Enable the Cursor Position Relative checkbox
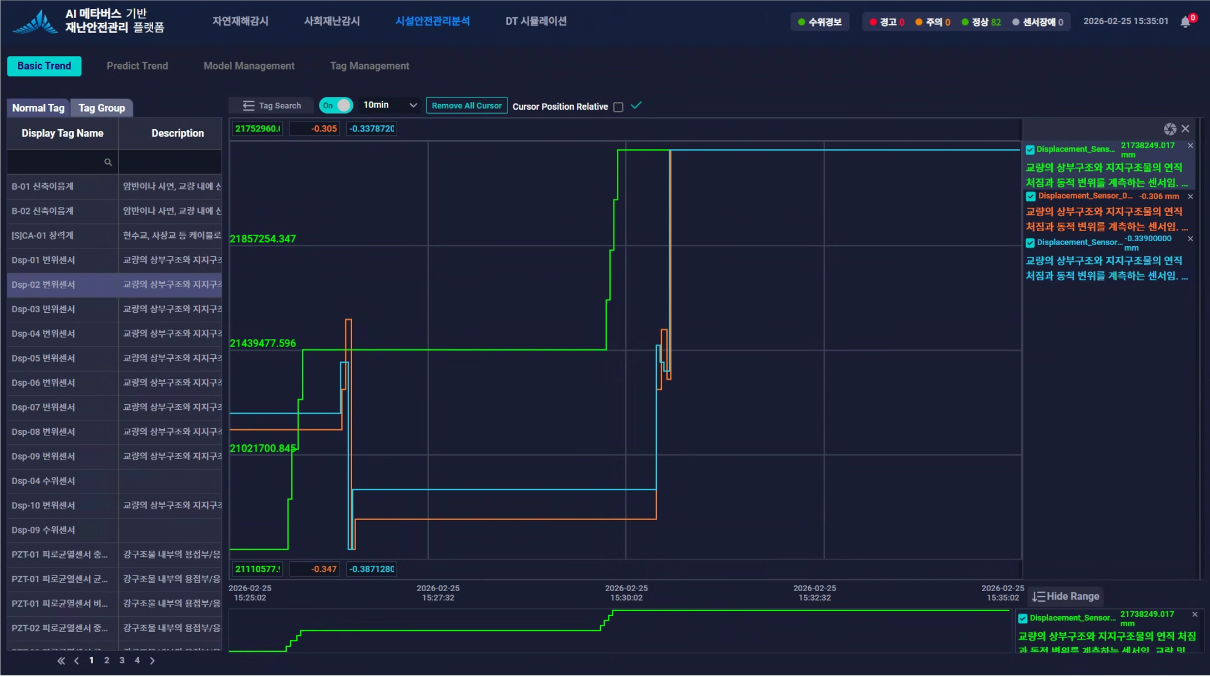1210x677 pixels. pyautogui.click(x=618, y=107)
